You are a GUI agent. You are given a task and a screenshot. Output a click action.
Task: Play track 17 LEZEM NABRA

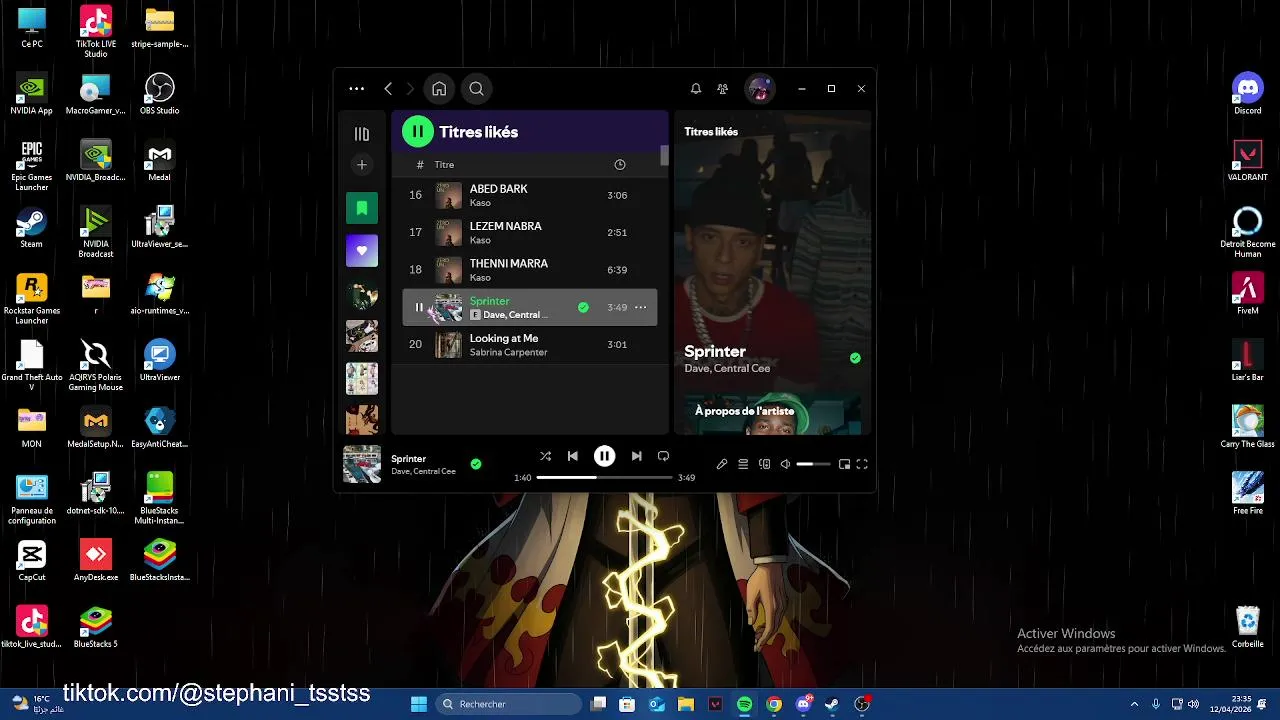(x=530, y=232)
